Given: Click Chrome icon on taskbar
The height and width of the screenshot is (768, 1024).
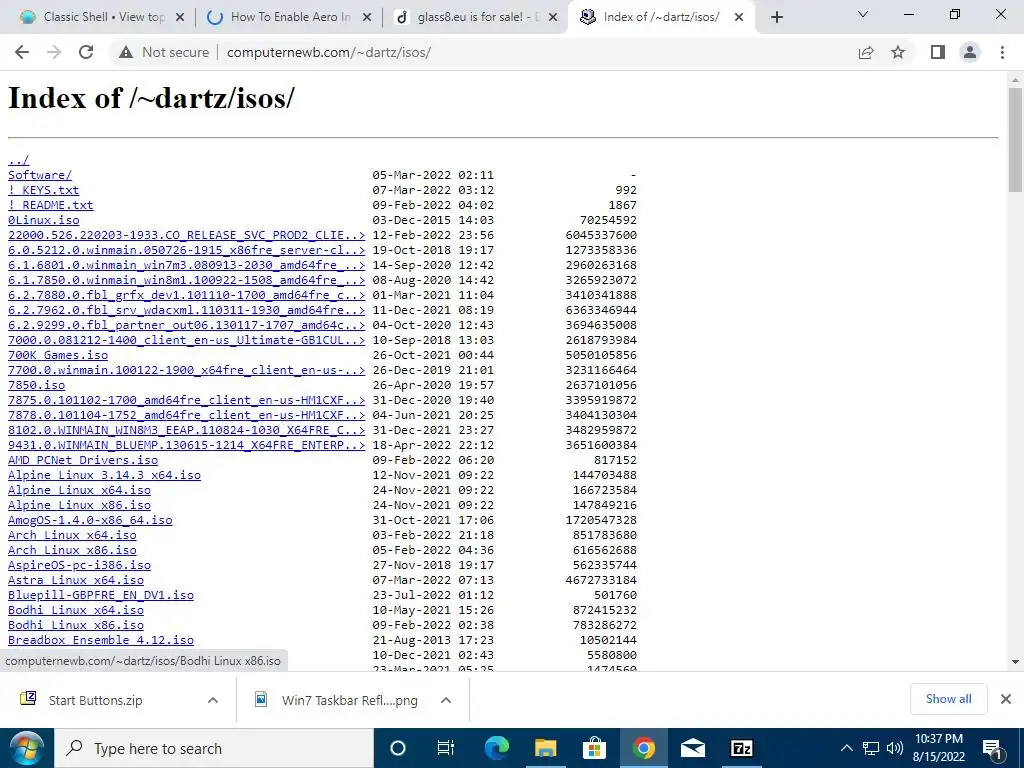Looking at the screenshot, I should pyautogui.click(x=643, y=748).
